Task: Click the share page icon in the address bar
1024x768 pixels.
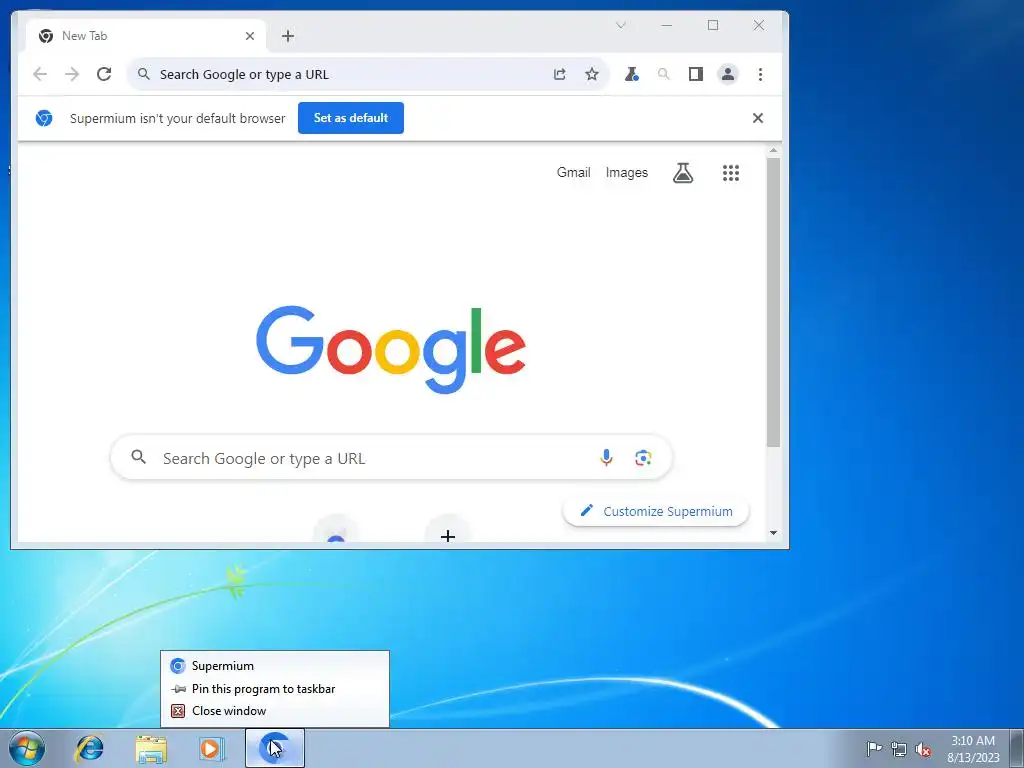Action: coord(560,74)
